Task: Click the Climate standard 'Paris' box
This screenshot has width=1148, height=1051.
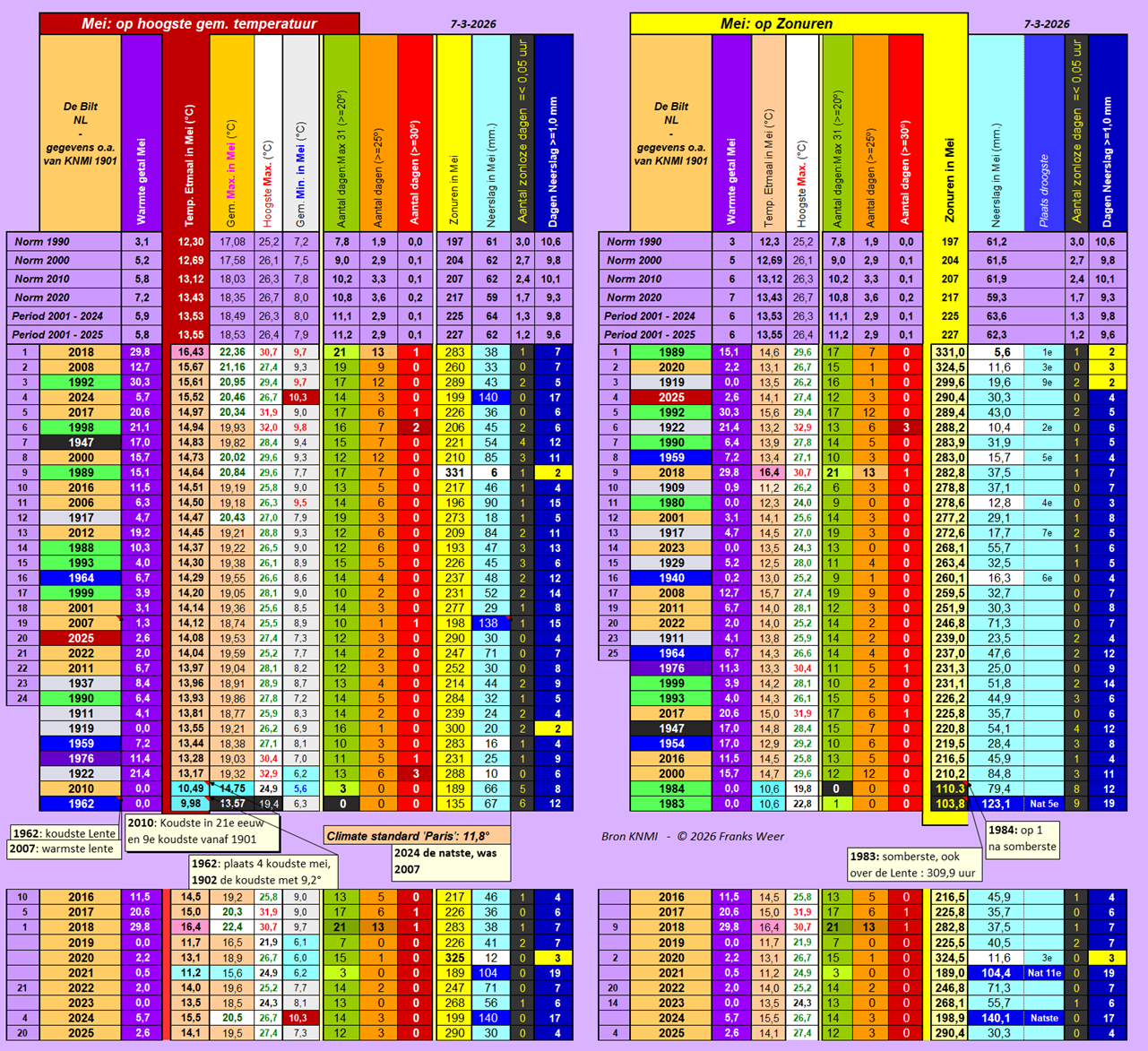Action: (x=417, y=836)
